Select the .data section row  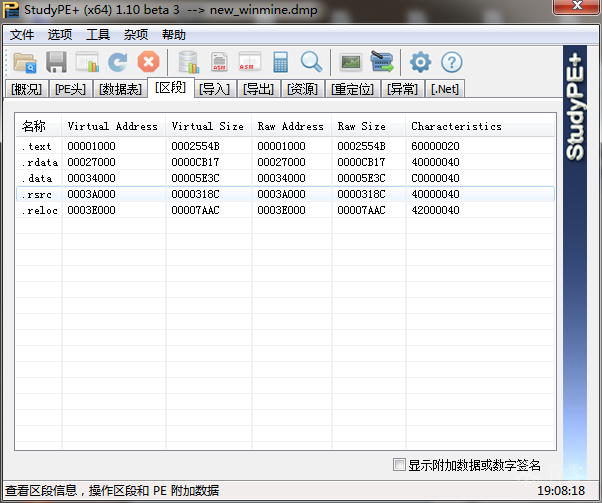tap(285, 178)
